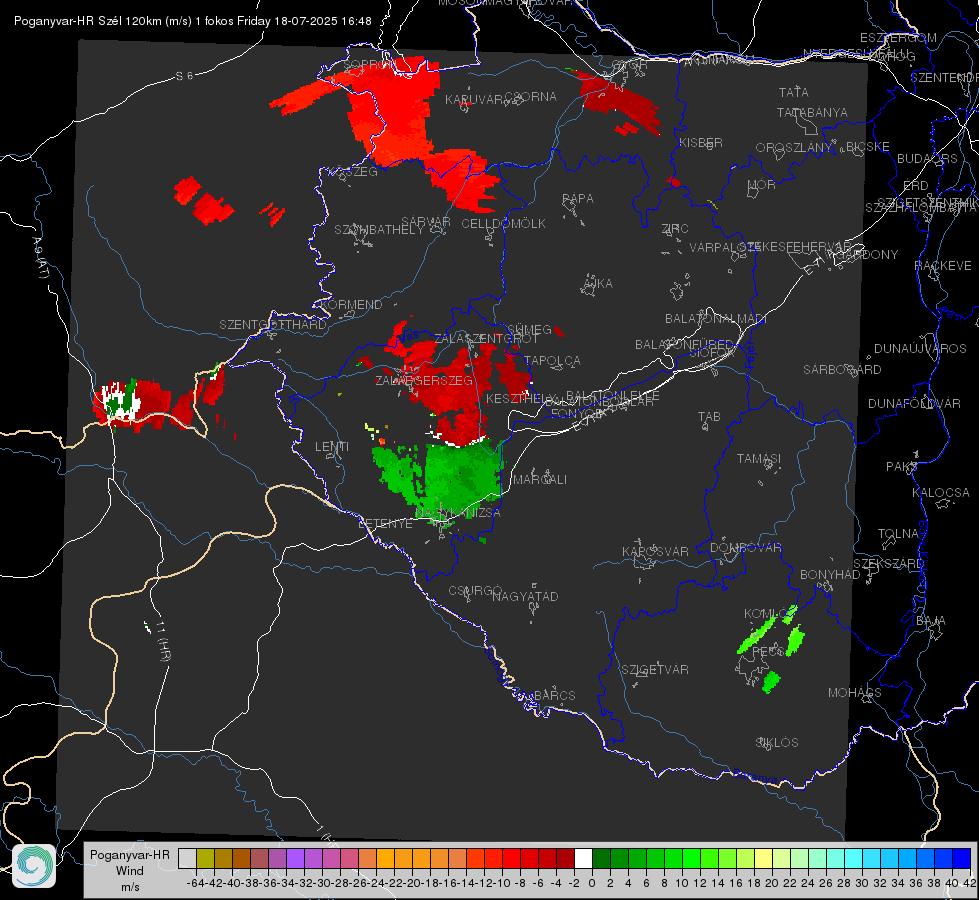The height and width of the screenshot is (900, 979).
Task: Click the 'S 6' road label
Action: (x=184, y=76)
